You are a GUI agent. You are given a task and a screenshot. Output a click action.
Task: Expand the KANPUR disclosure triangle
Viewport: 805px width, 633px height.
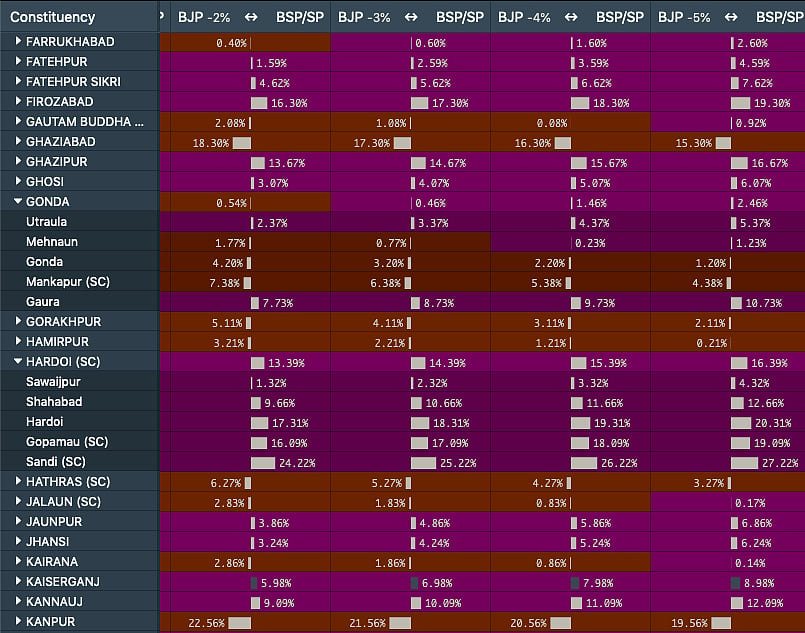pos(18,621)
